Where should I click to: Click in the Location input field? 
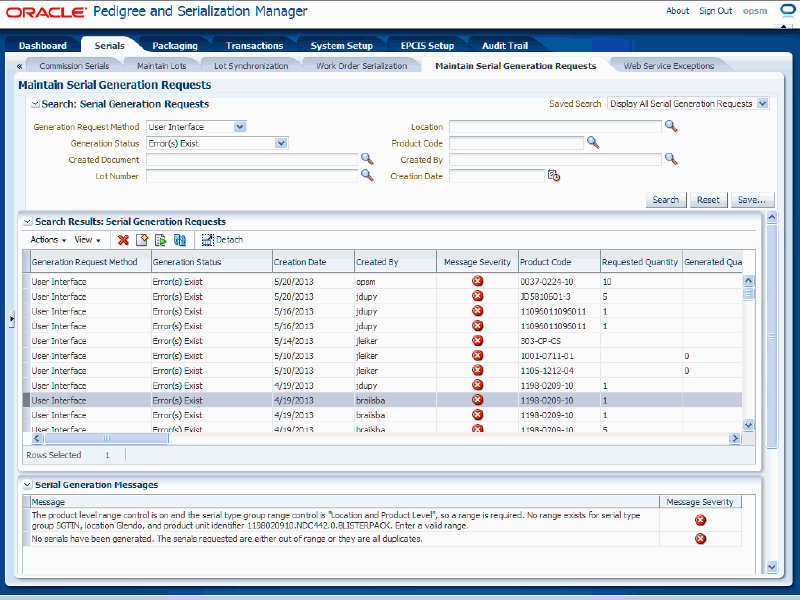click(x=555, y=127)
